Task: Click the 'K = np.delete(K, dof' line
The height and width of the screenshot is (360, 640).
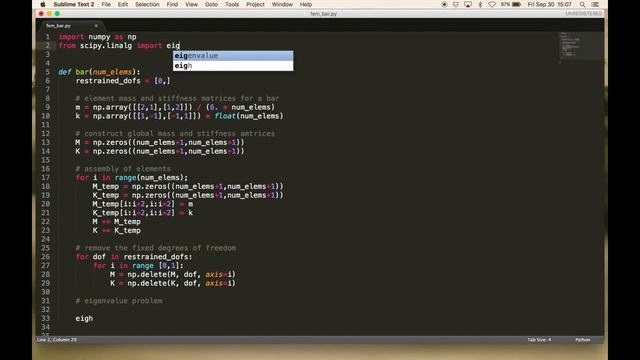Action: tap(173, 284)
